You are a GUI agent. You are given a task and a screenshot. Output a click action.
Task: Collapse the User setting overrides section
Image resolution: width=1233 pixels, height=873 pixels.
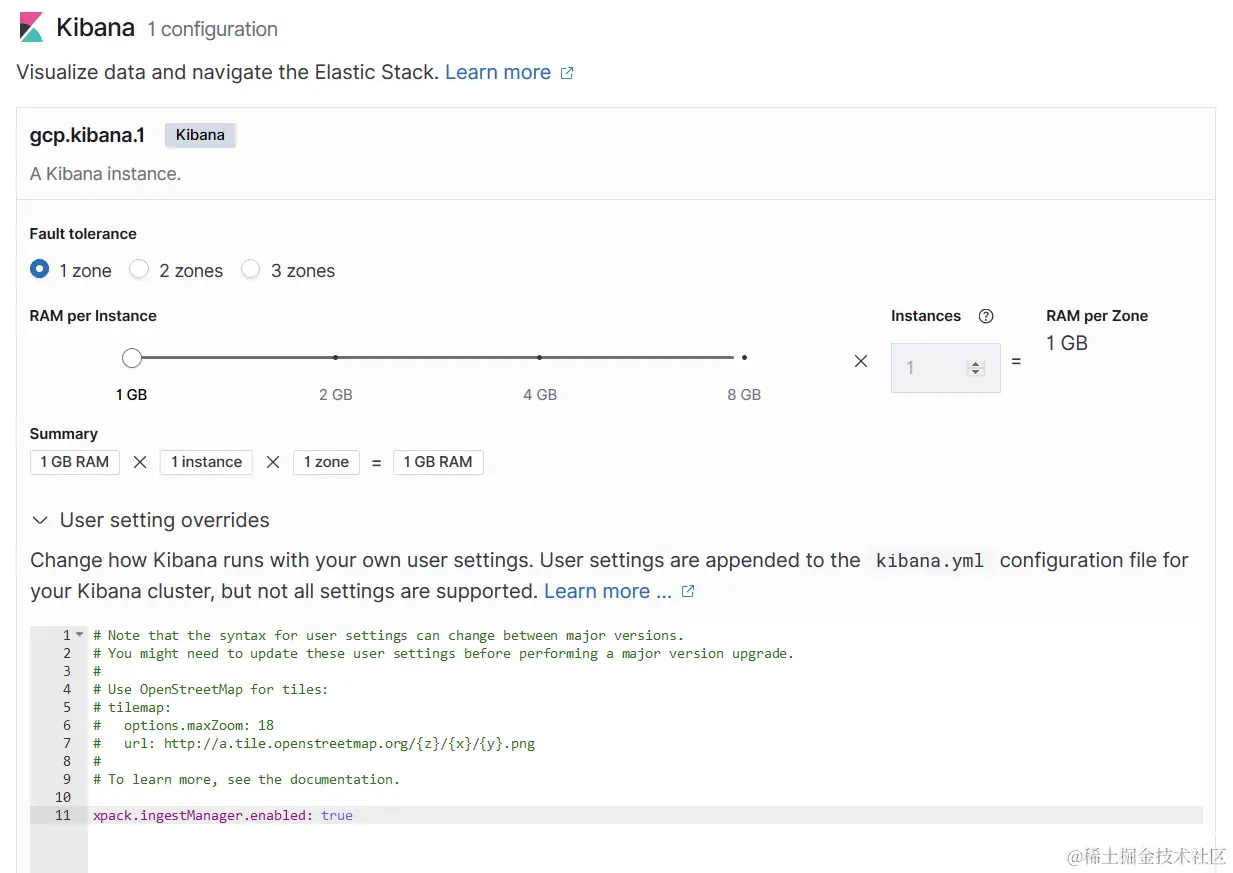pyautogui.click(x=40, y=520)
